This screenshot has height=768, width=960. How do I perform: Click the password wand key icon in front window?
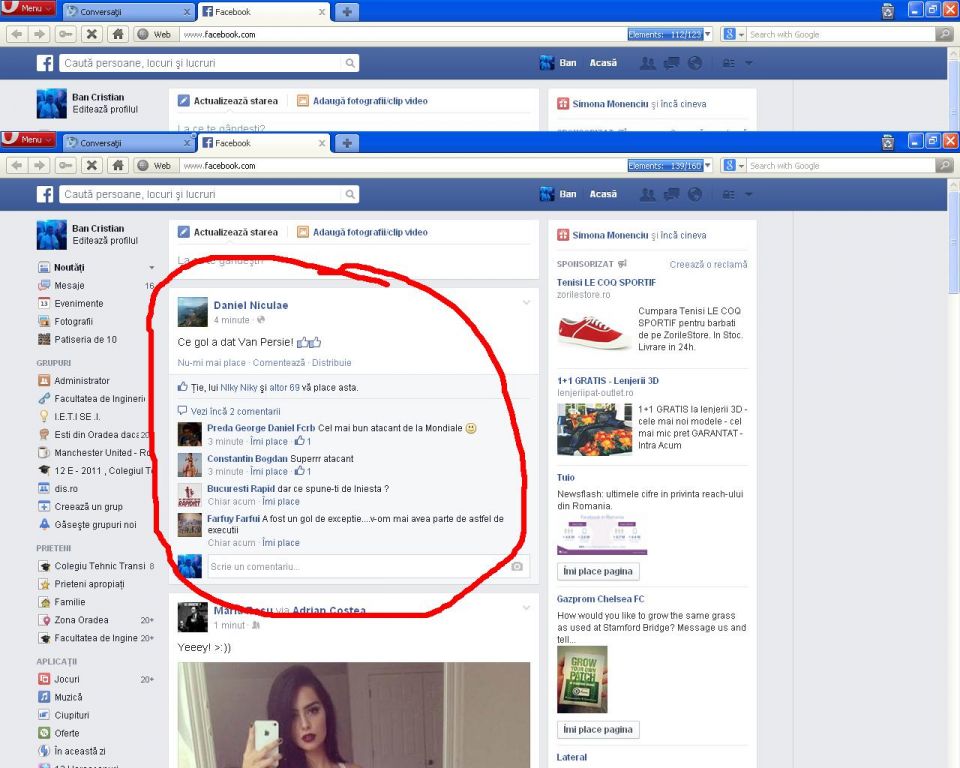tap(65, 165)
